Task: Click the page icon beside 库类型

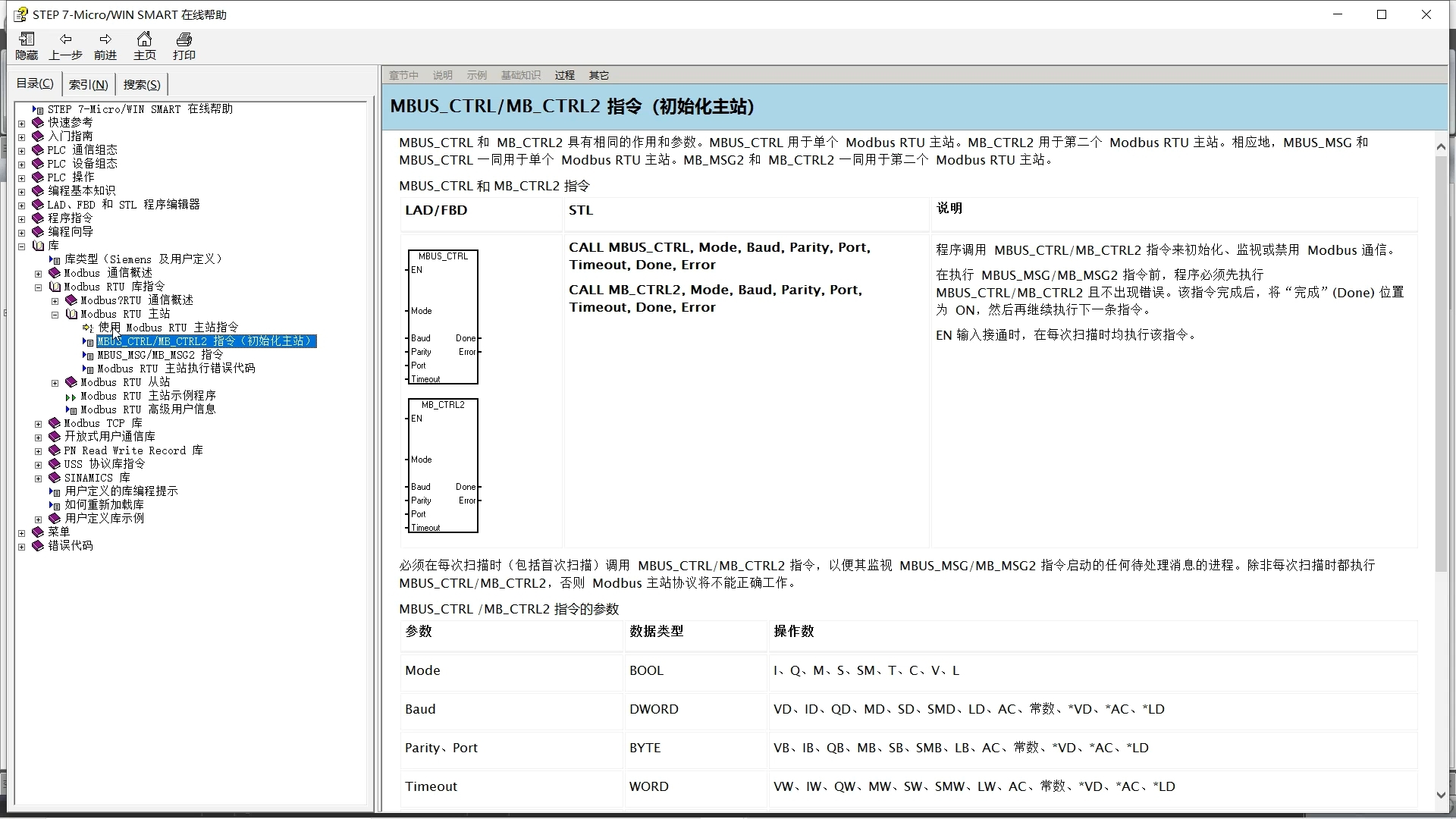Action: tap(55, 259)
